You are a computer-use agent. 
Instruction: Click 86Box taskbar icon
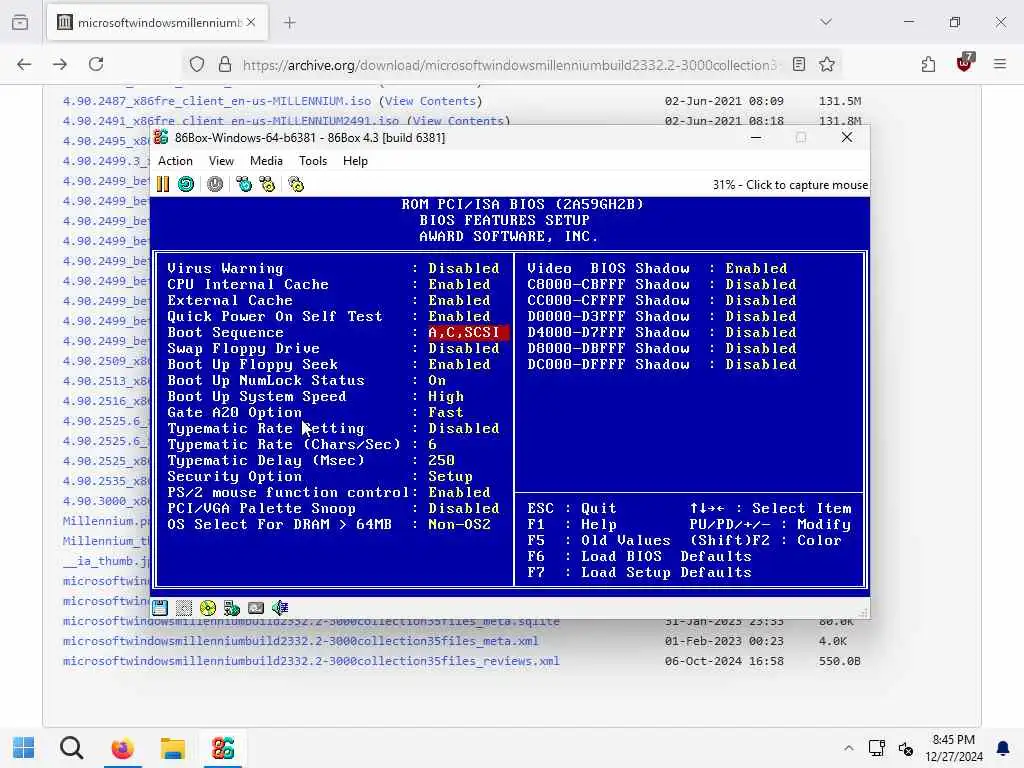223,748
